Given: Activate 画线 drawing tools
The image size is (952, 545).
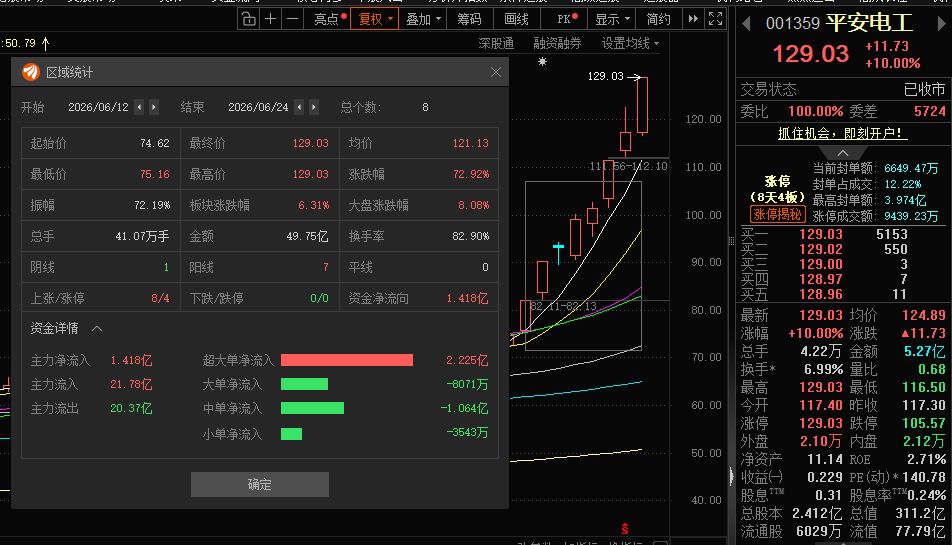Looking at the screenshot, I should point(516,19).
